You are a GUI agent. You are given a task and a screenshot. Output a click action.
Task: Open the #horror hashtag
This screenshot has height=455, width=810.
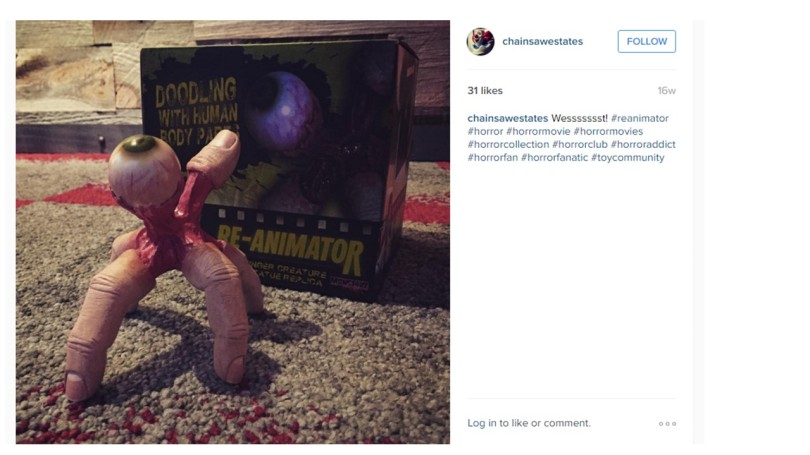pos(485,131)
